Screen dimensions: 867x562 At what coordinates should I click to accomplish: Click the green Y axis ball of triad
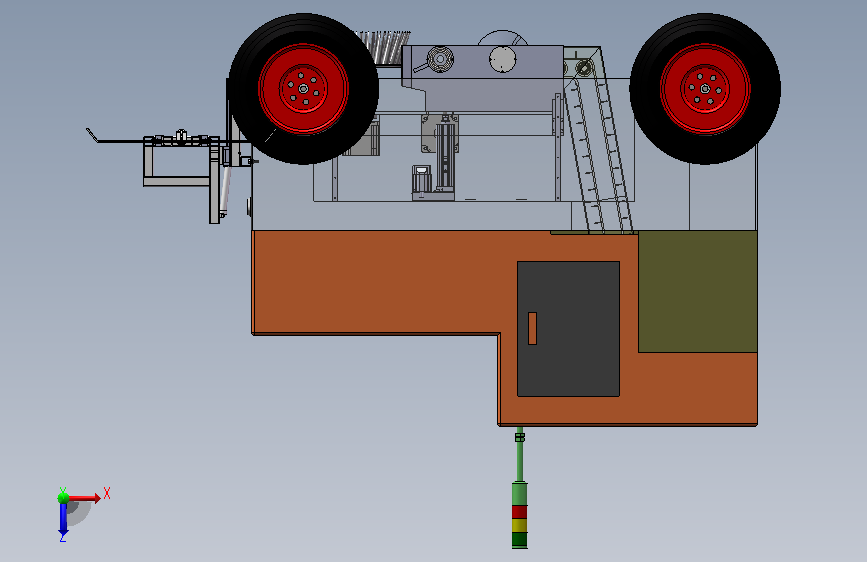64,498
